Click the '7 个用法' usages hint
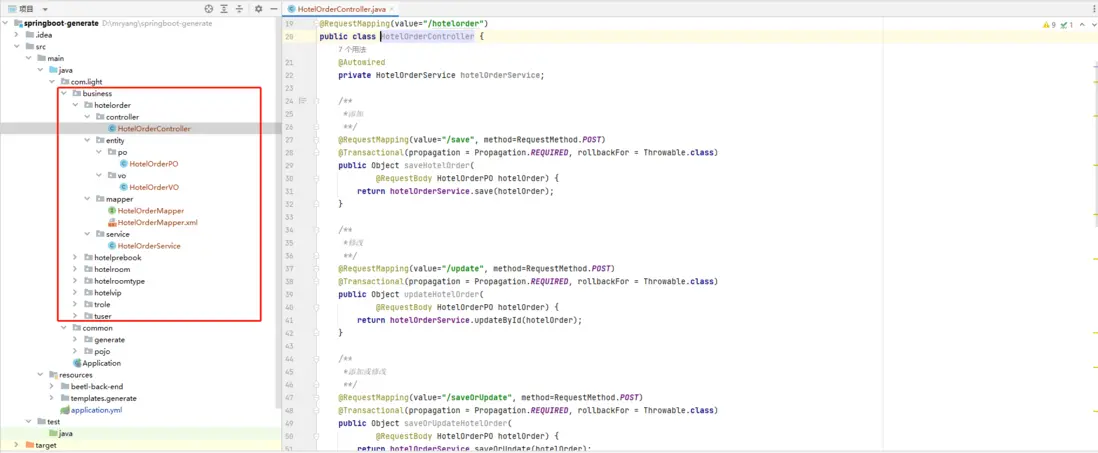Image resolution: width=1098 pixels, height=453 pixels. tap(352, 50)
